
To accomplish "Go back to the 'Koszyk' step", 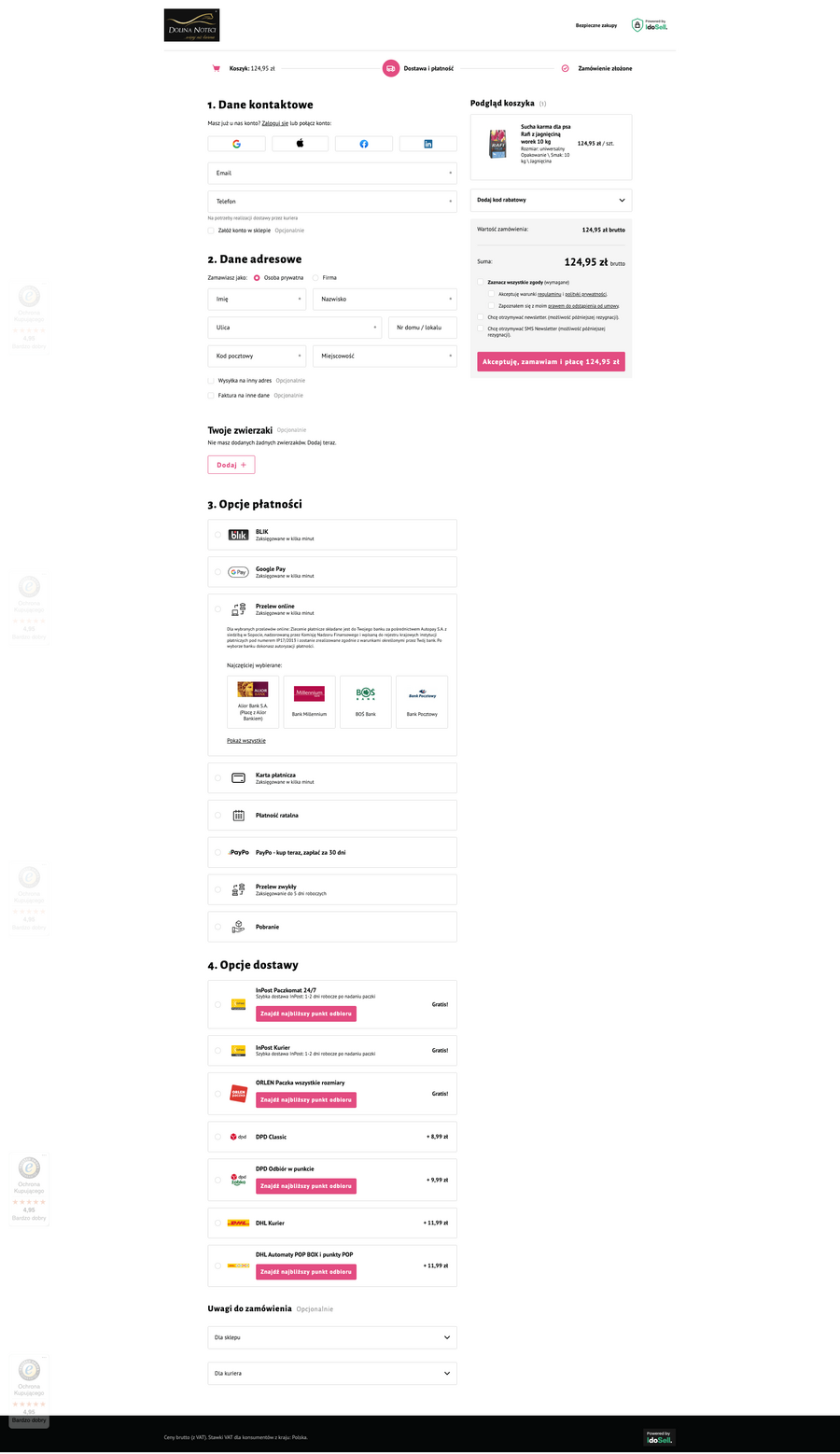I will pos(243,68).
